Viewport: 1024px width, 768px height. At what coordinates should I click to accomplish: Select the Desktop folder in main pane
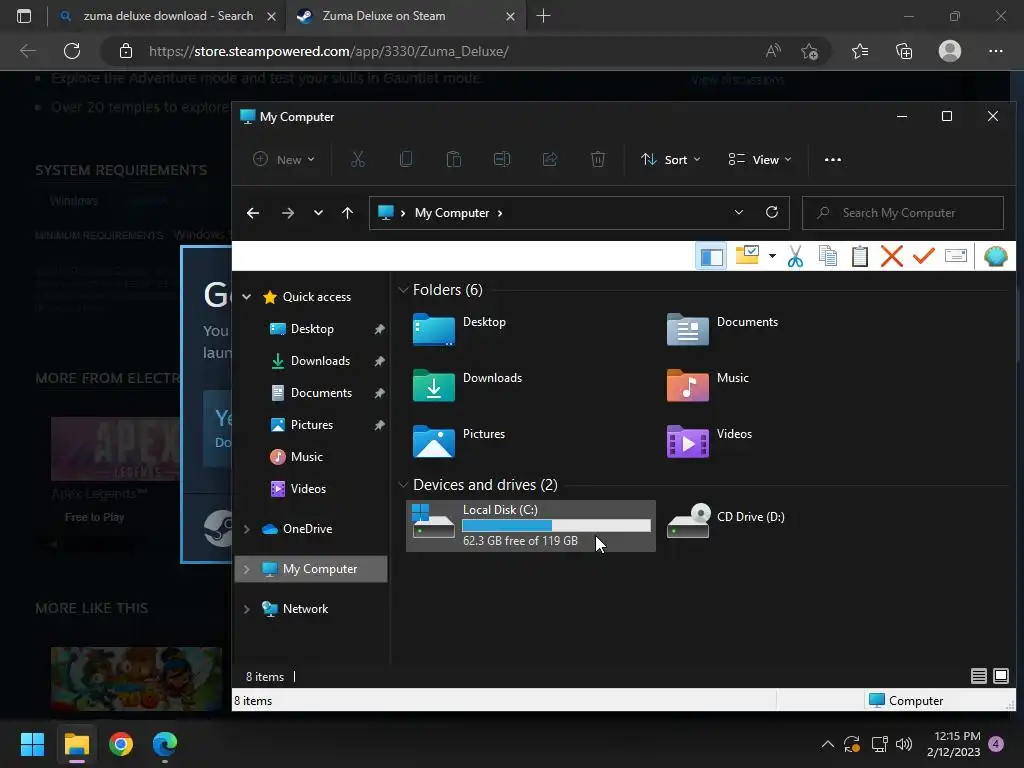(460, 329)
